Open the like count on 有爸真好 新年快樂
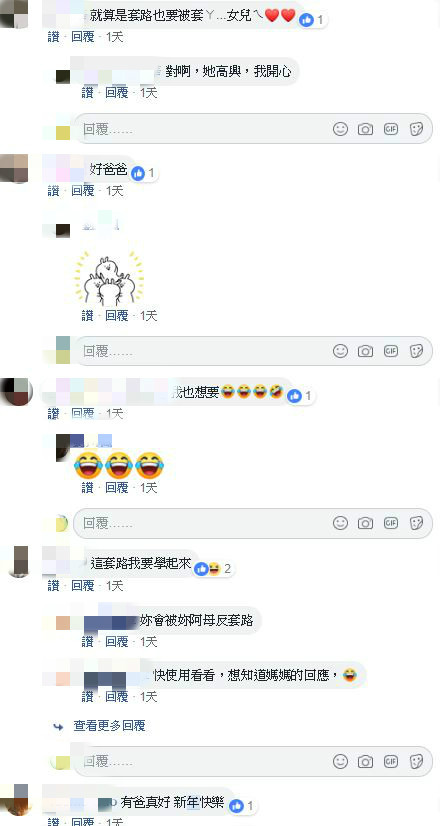440x826 pixels. 242,805
